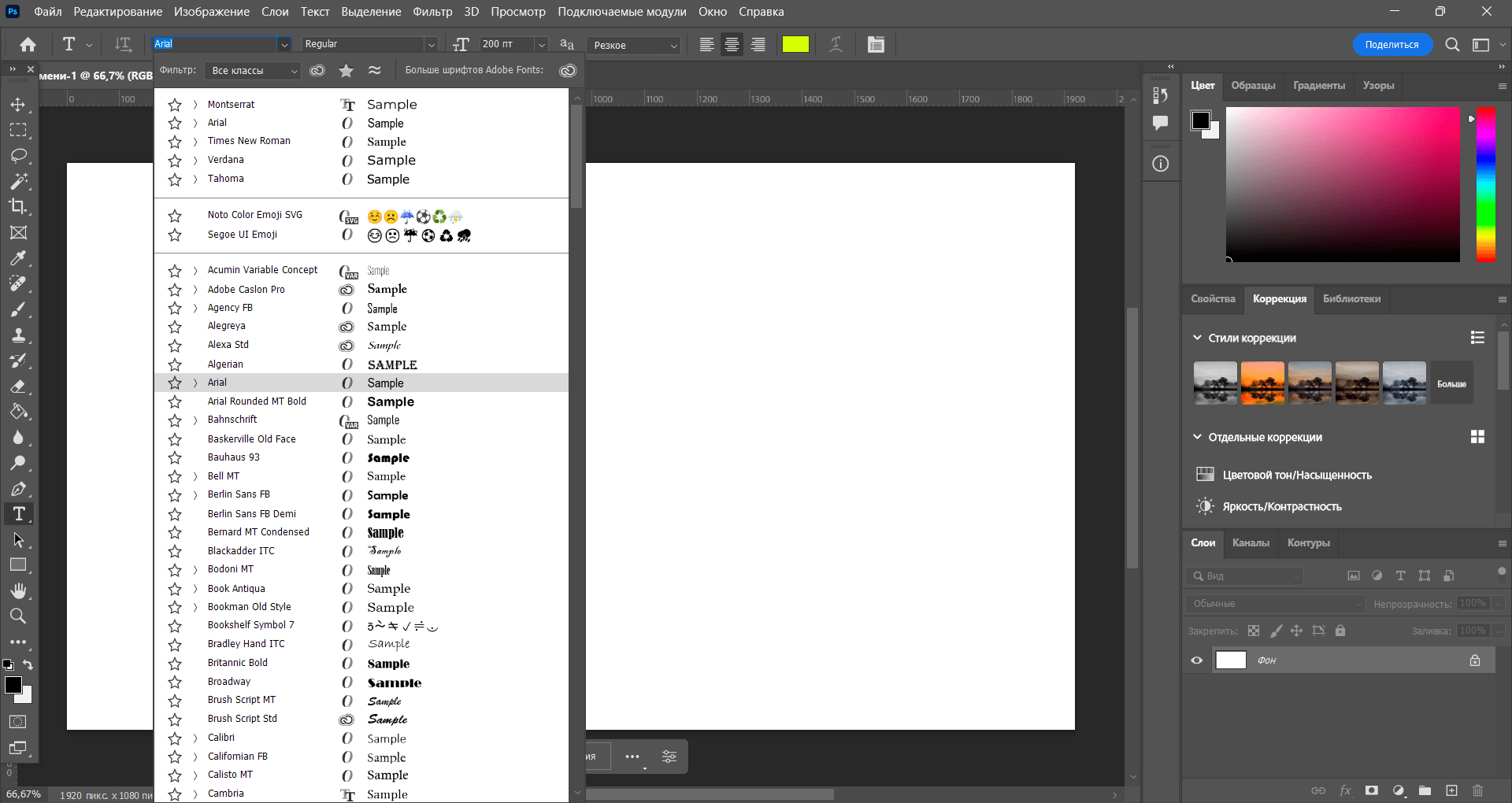
Task: Open the Слои menu
Action: 275,12
